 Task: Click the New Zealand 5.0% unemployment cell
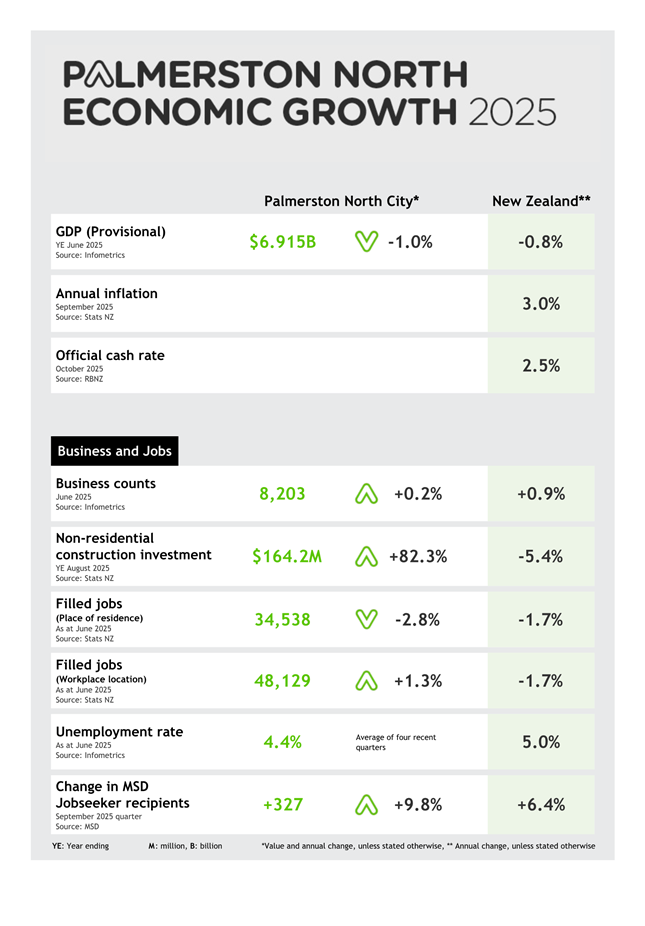541,742
